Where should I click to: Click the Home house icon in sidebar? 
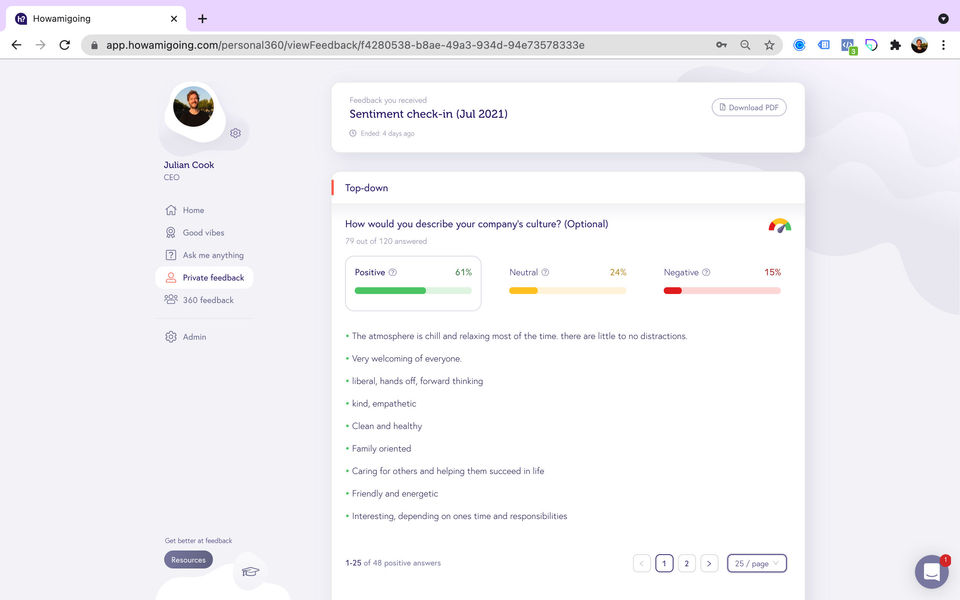tap(171, 210)
